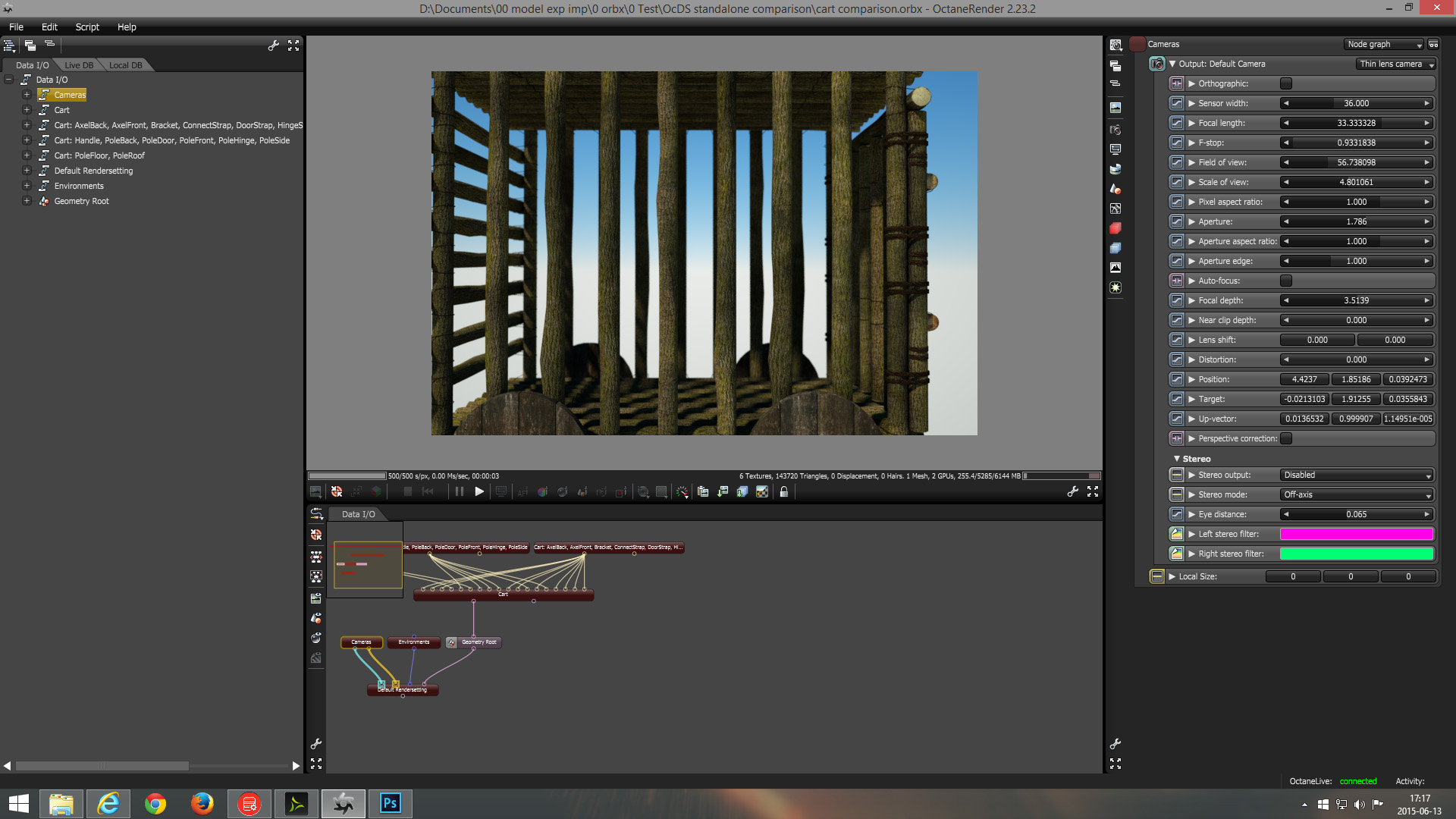Enable the Orthographic checkbox
Screen dimensions: 1456x819
pyautogui.click(x=1286, y=83)
